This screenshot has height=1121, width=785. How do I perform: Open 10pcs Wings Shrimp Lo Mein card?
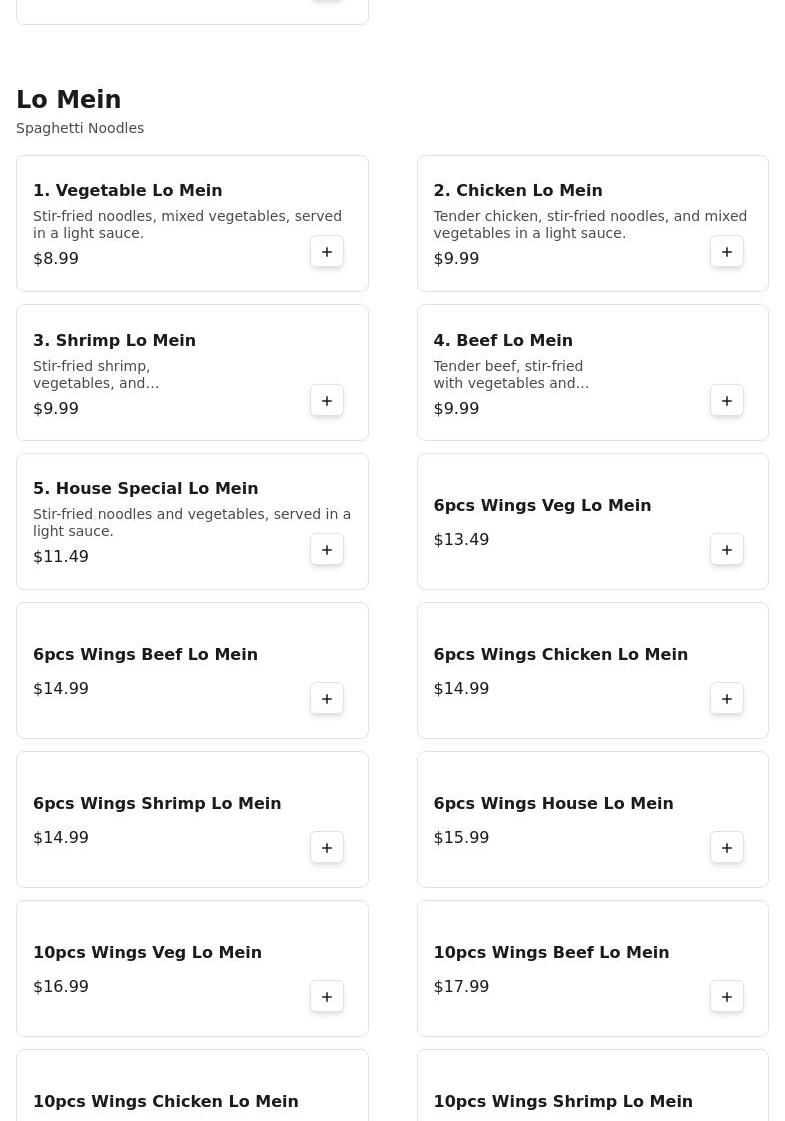(563, 1101)
